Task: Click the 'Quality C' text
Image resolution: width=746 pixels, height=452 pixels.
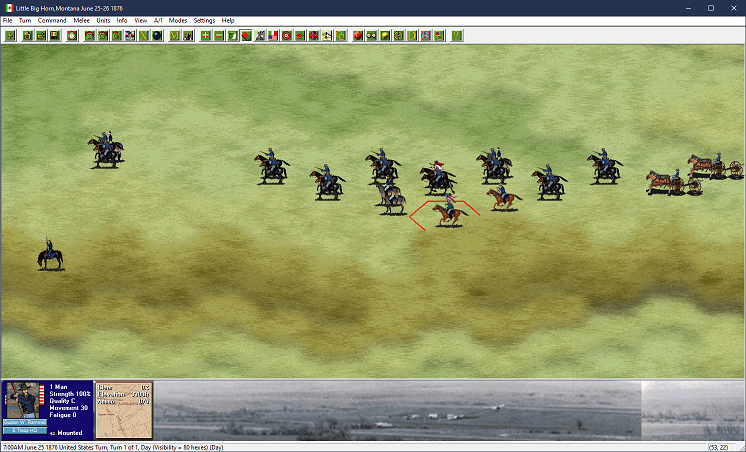Action: click(62, 401)
